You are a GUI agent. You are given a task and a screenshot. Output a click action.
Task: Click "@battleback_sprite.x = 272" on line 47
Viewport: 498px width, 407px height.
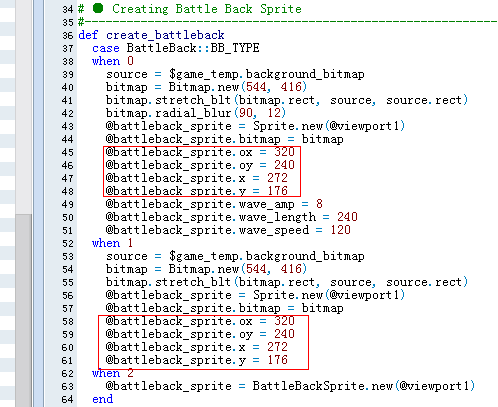tap(197, 178)
